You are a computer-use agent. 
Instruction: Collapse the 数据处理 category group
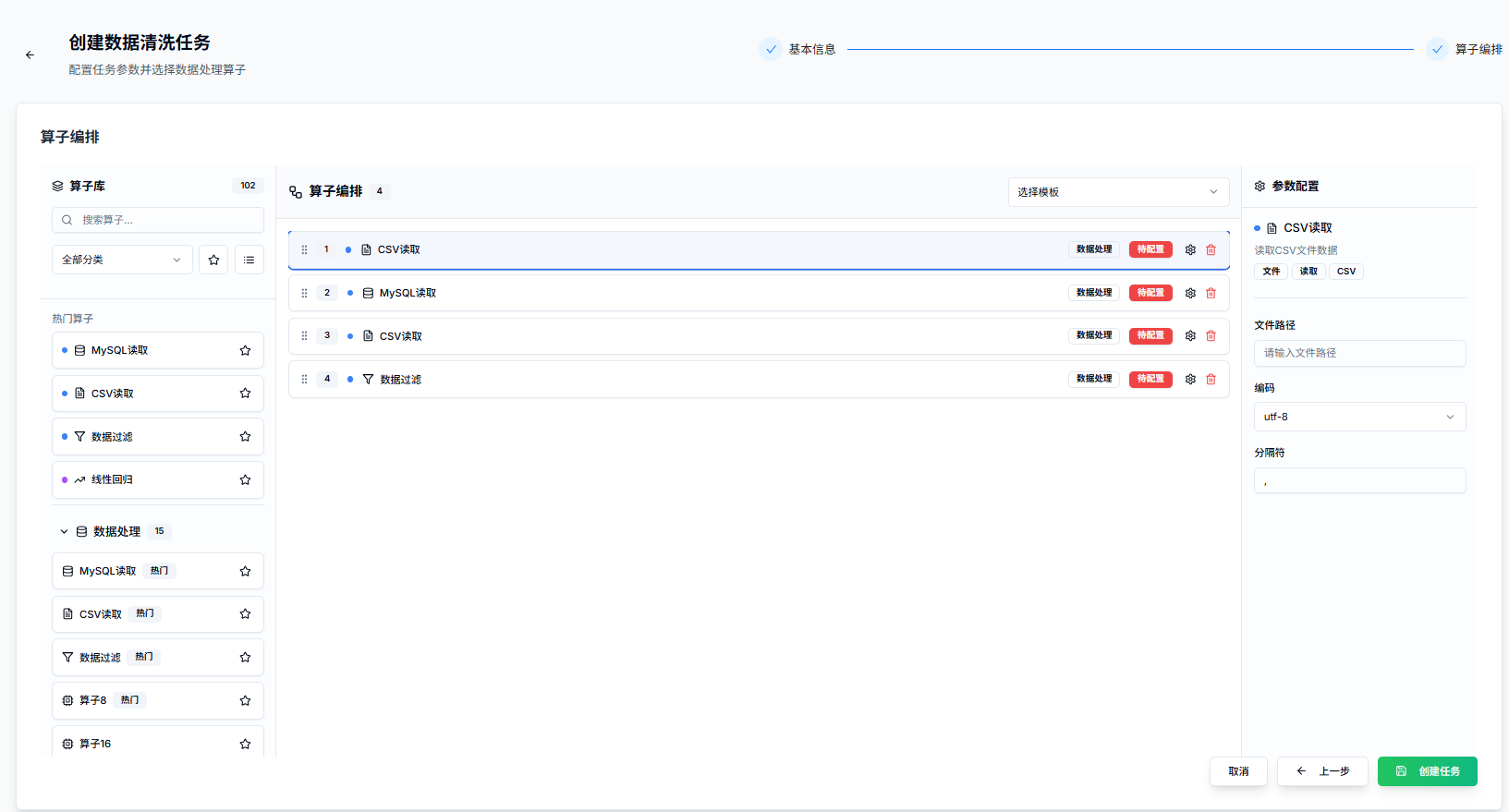64,532
